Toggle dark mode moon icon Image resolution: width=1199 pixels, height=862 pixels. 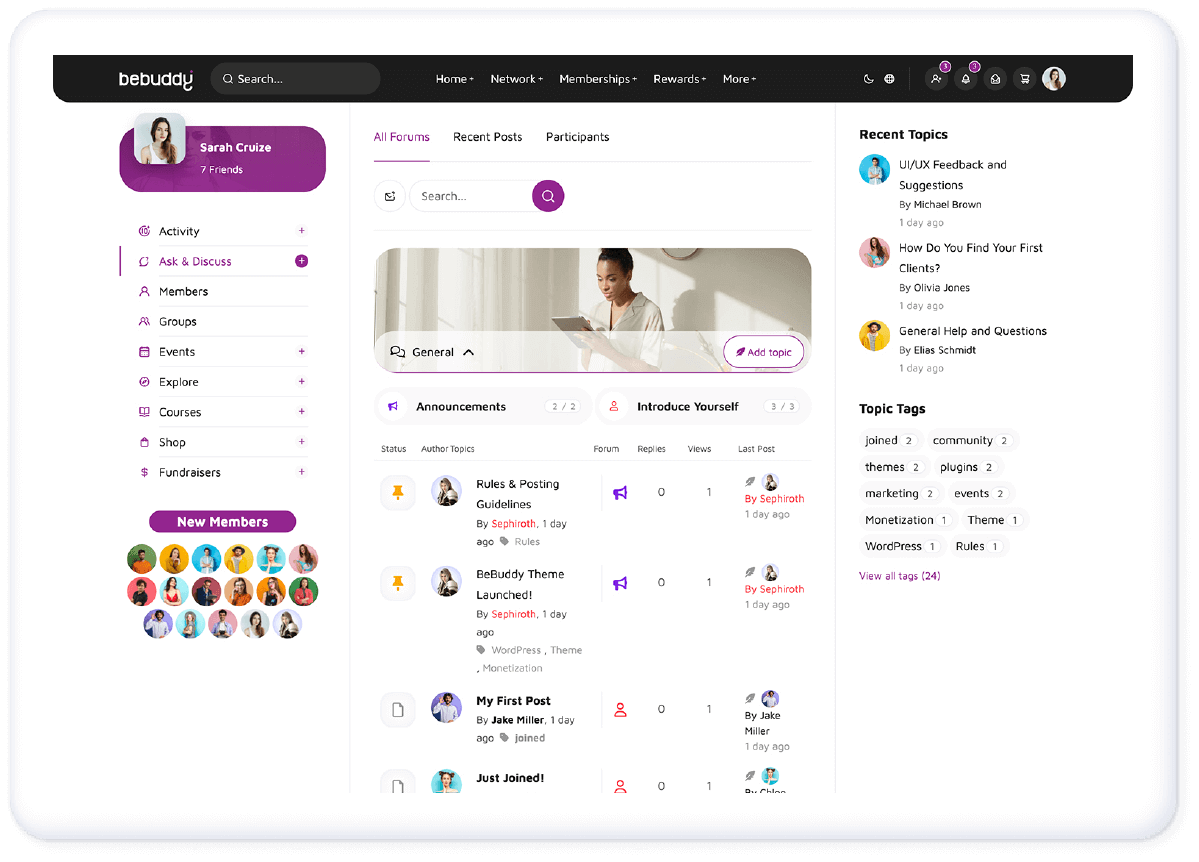point(868,79)
